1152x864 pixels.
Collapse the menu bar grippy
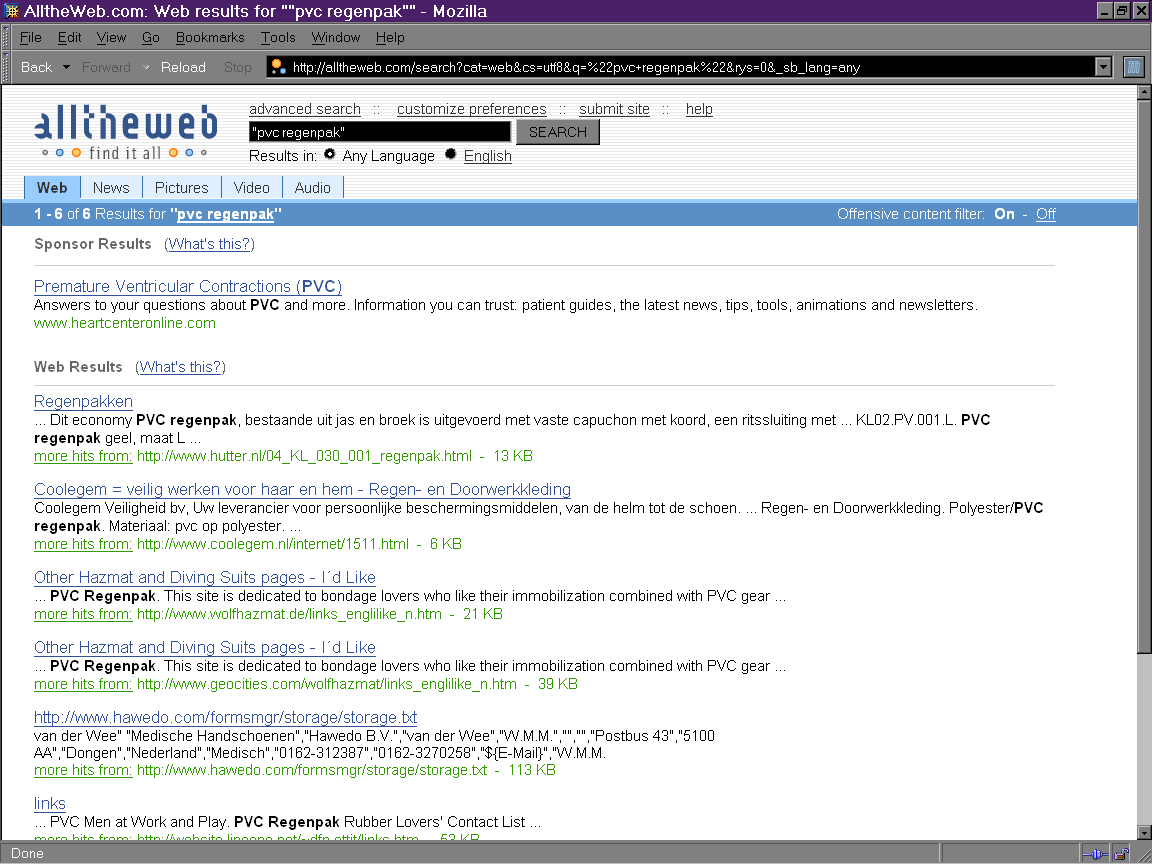coord(7,37)
